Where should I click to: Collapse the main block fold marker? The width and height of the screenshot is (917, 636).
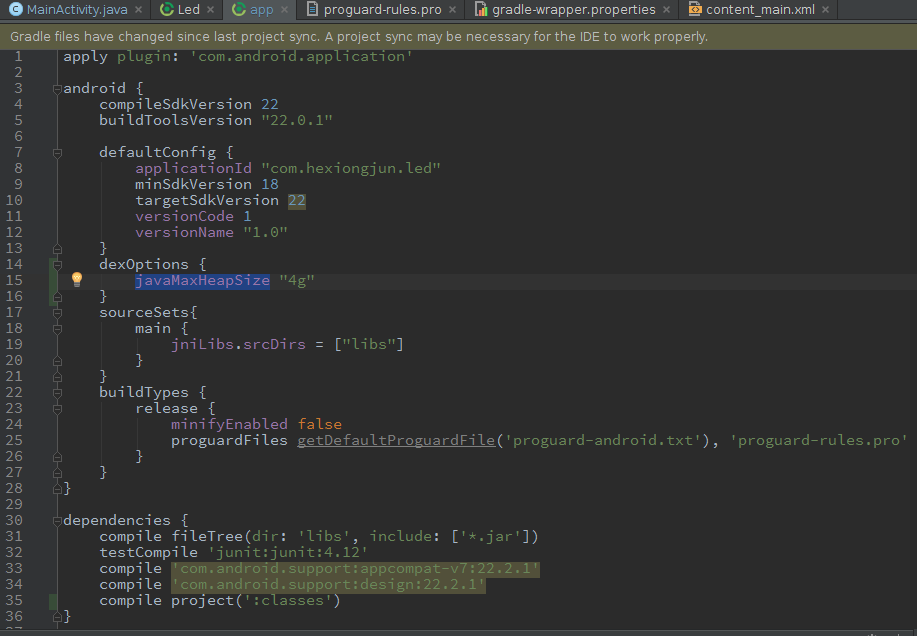(57, 330)
